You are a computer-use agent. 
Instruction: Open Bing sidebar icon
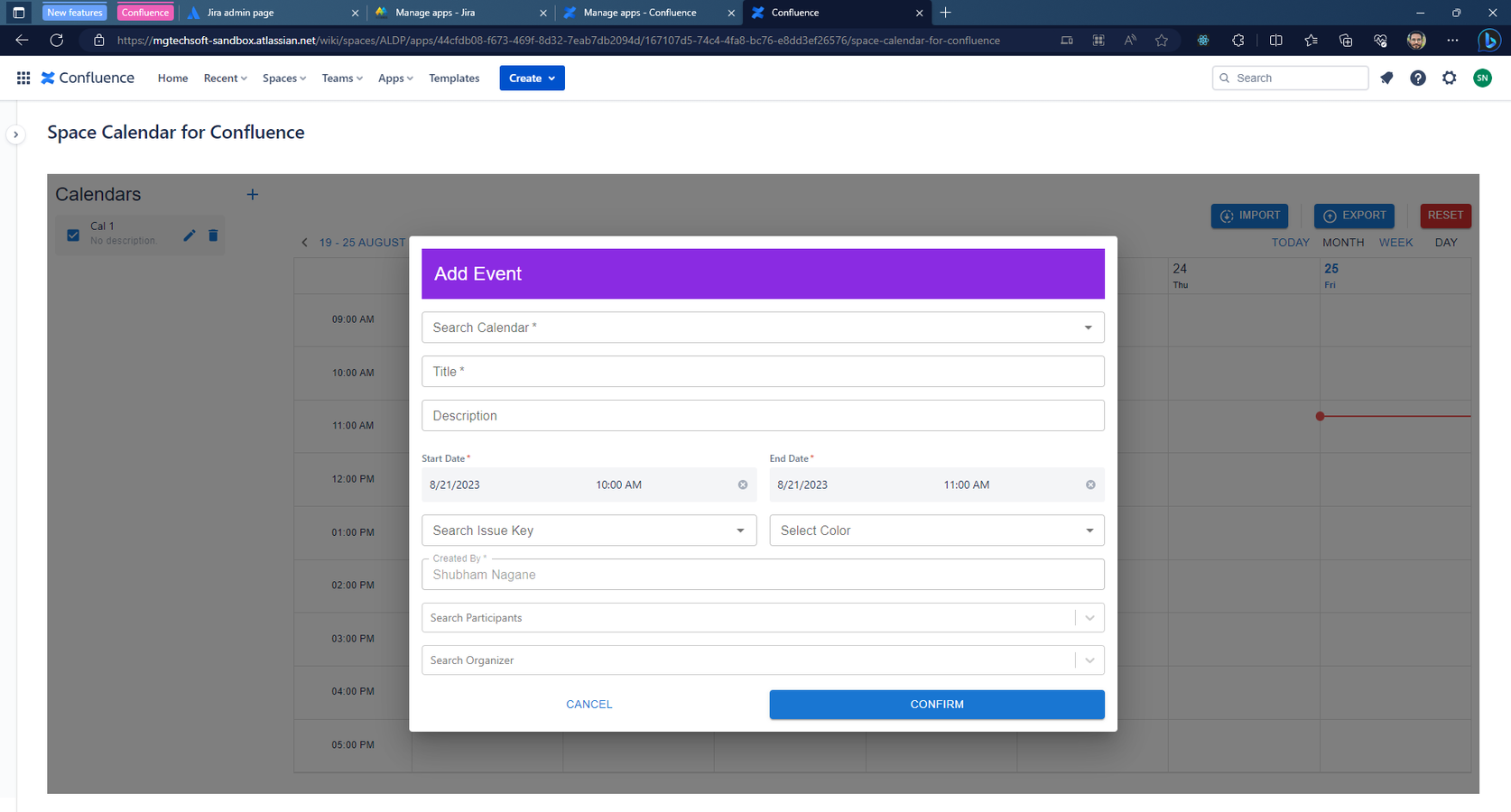[x=1489, y=41]
